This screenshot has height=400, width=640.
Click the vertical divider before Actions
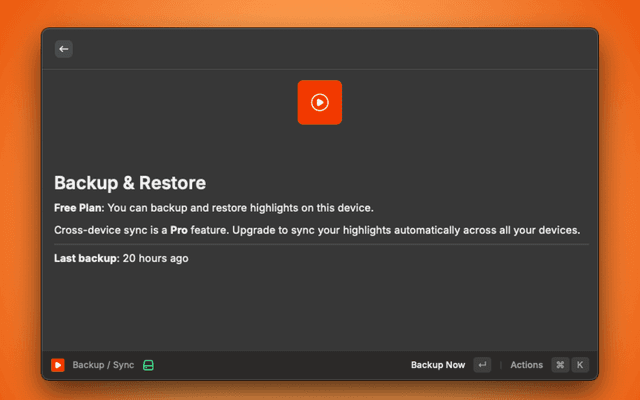point(500,365)
